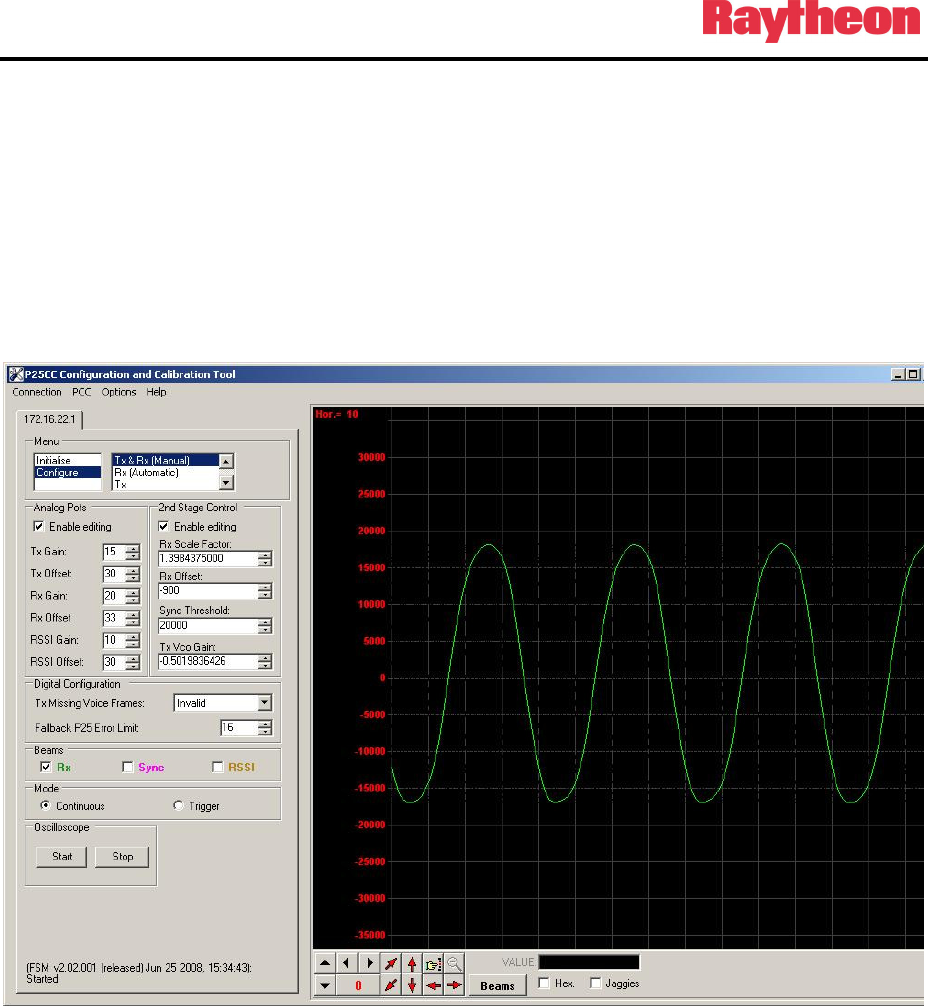Click the red right arrow icon
The image size is (928, 1006).
tap(454, 985)
